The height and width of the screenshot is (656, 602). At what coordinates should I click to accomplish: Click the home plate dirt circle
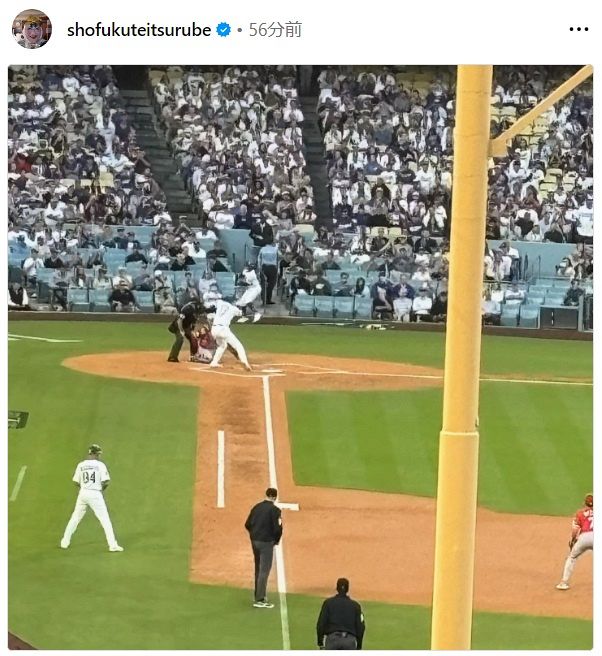pos(251,369)
